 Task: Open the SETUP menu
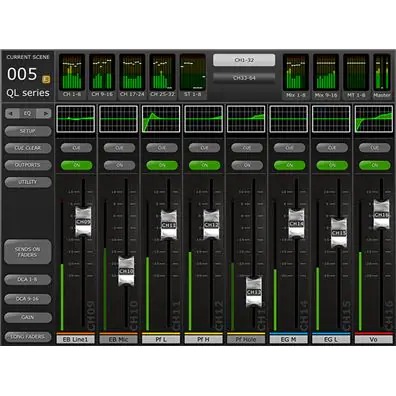point(28,131)
